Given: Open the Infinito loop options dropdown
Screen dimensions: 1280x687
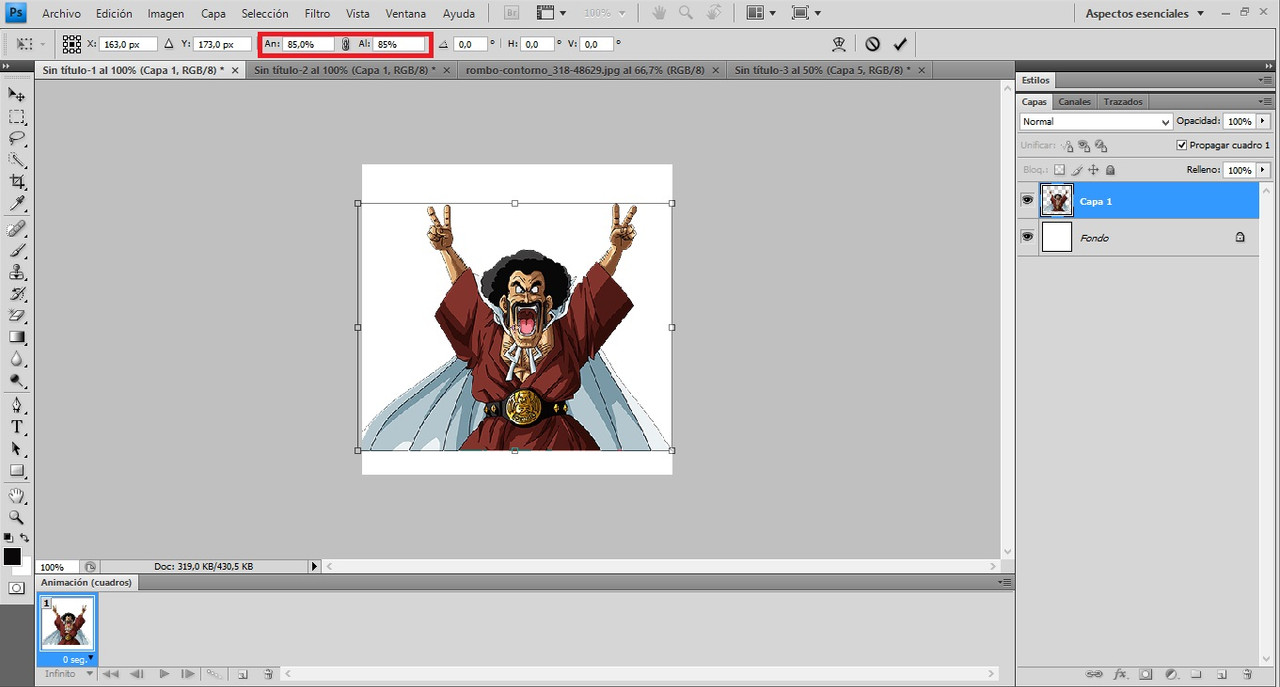Looking at the screenshot, I should (68, 674).
